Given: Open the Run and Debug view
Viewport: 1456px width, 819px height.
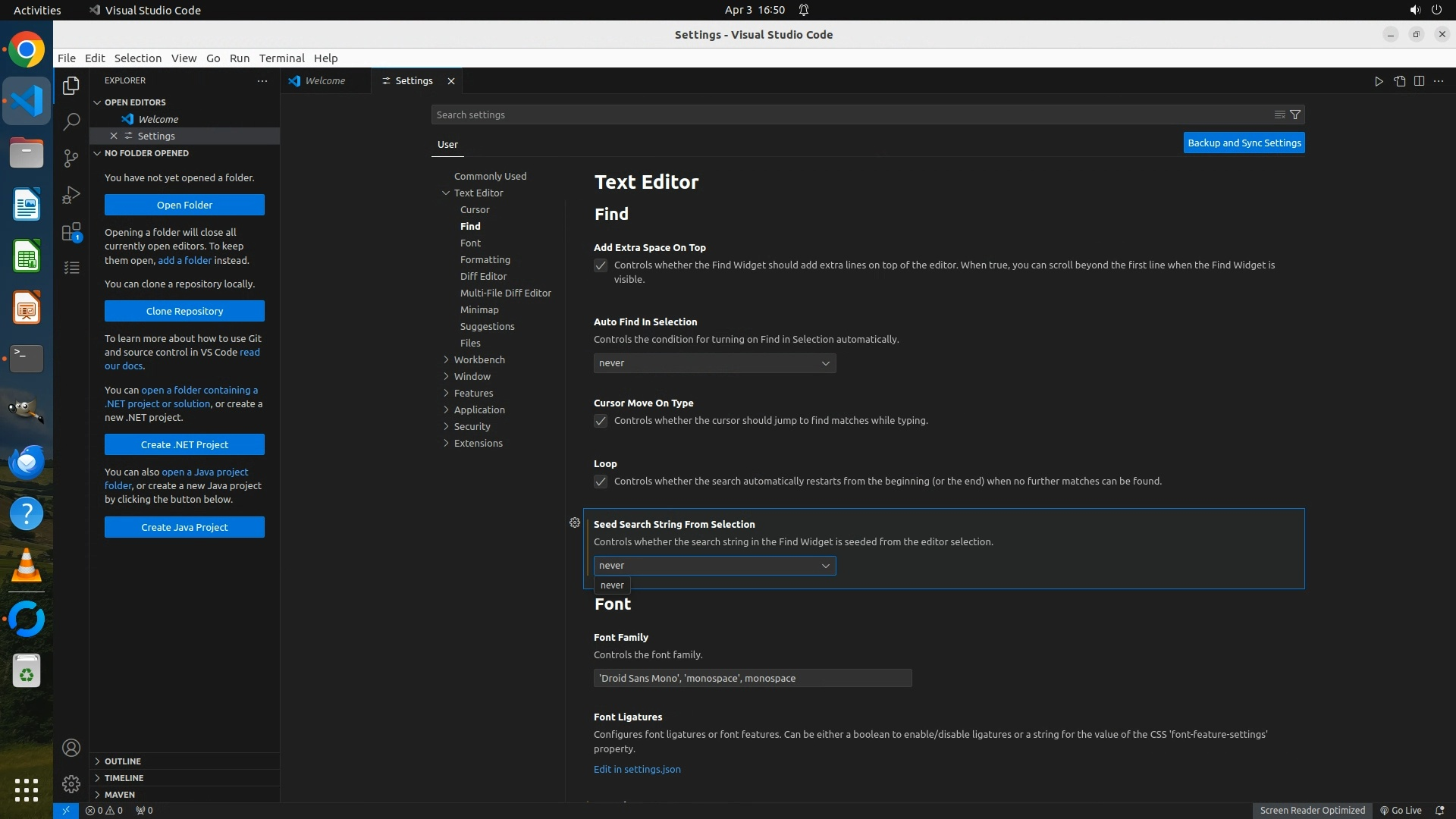Looking at the screenshot, I should click(x=71, y=195).
